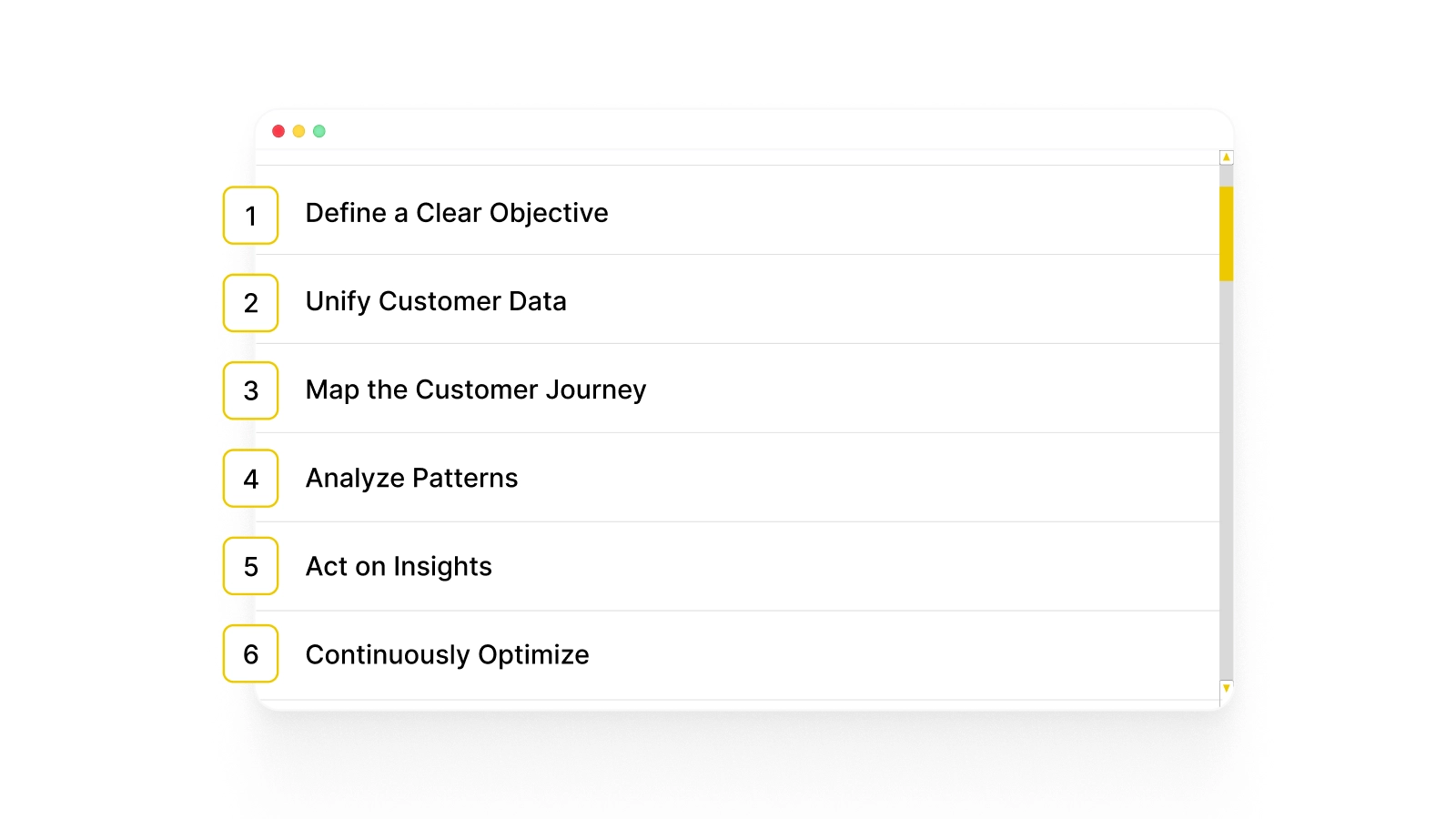Select the 'Act on Insights' row
The image size is (1456, 819).
[399, 566]
